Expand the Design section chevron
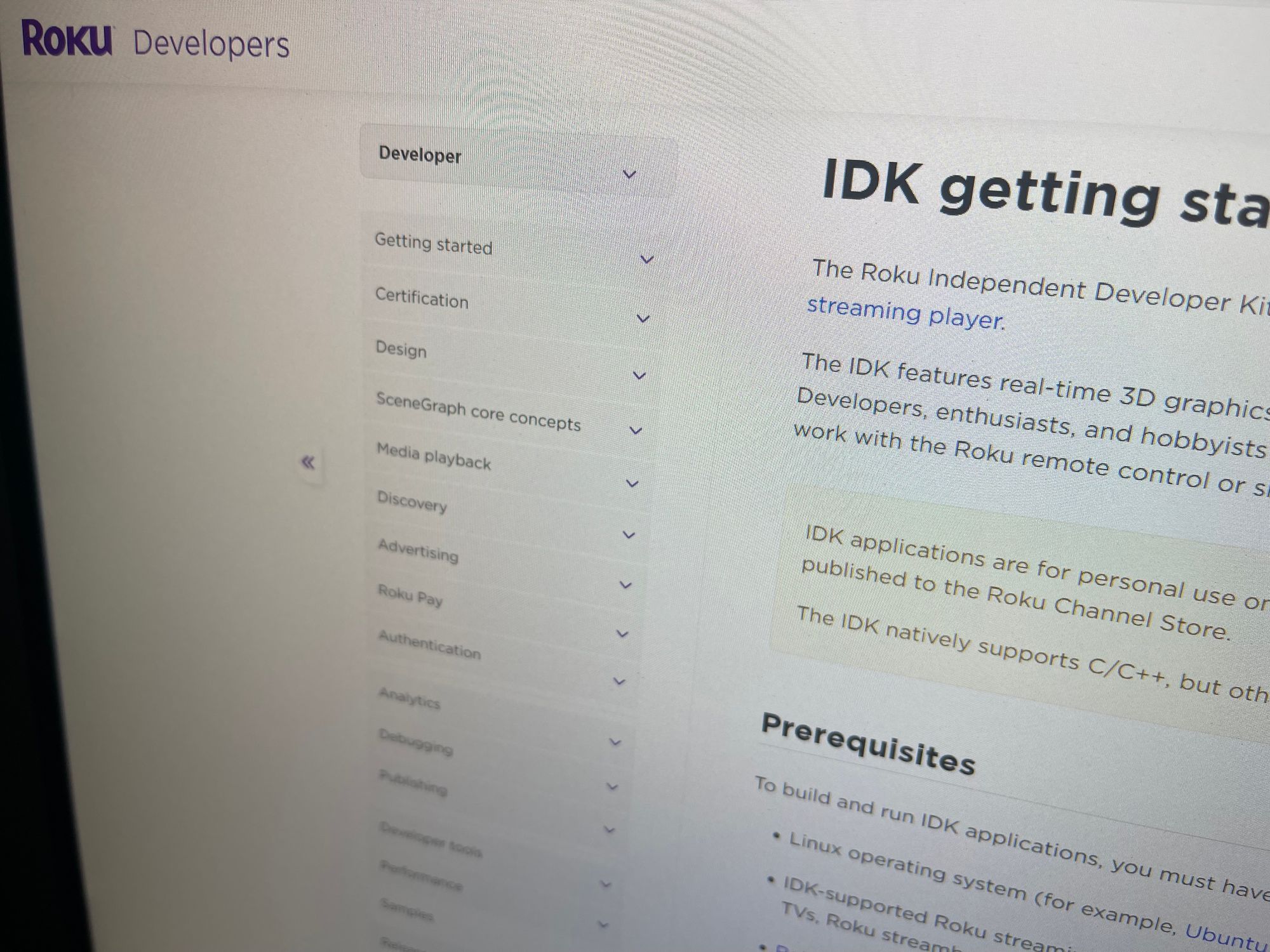Image resolution: width=1270 pixels, height=952 pixels. (639, 376)
